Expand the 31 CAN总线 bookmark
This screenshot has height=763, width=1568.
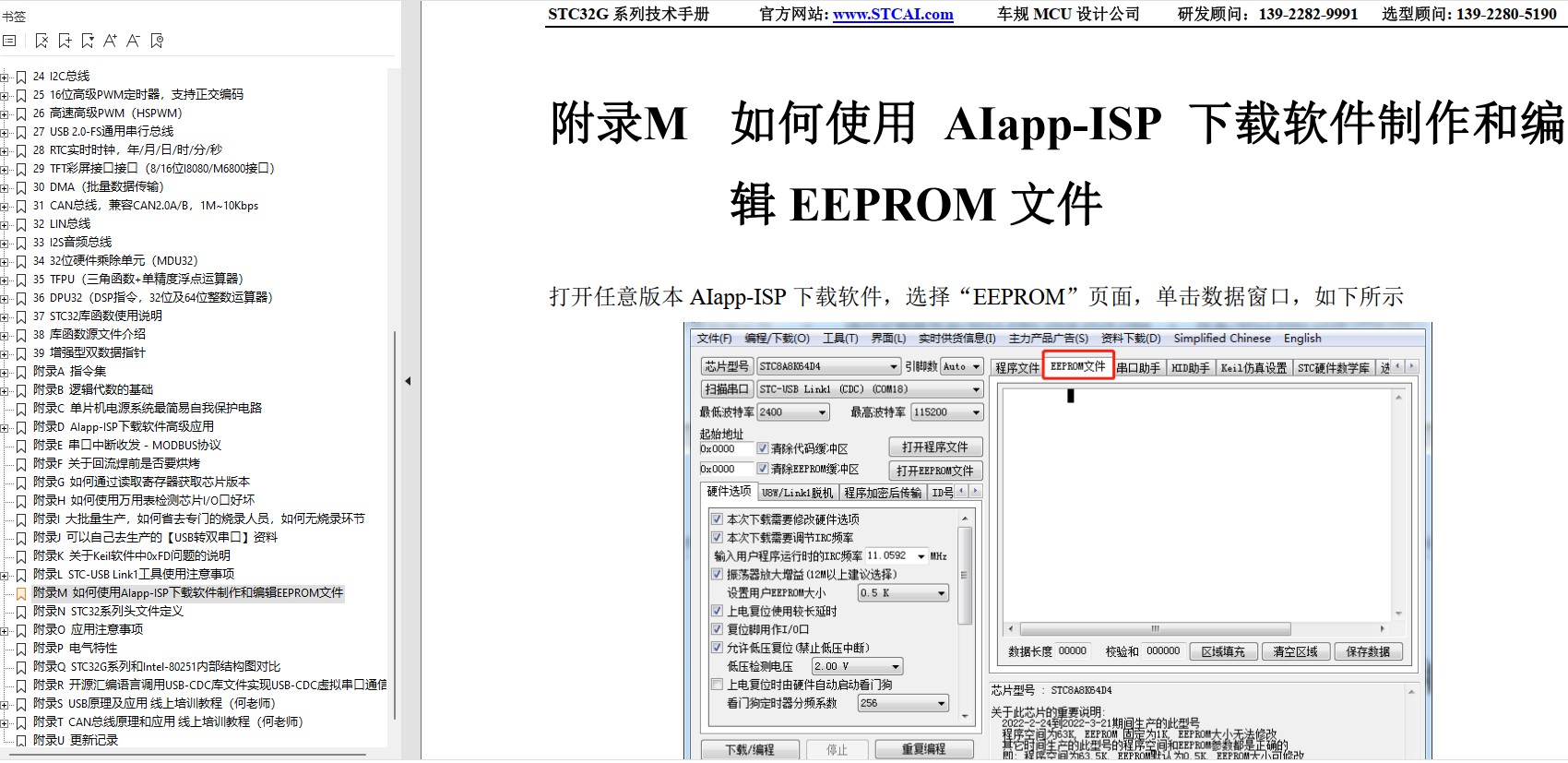tap(5, 206)
